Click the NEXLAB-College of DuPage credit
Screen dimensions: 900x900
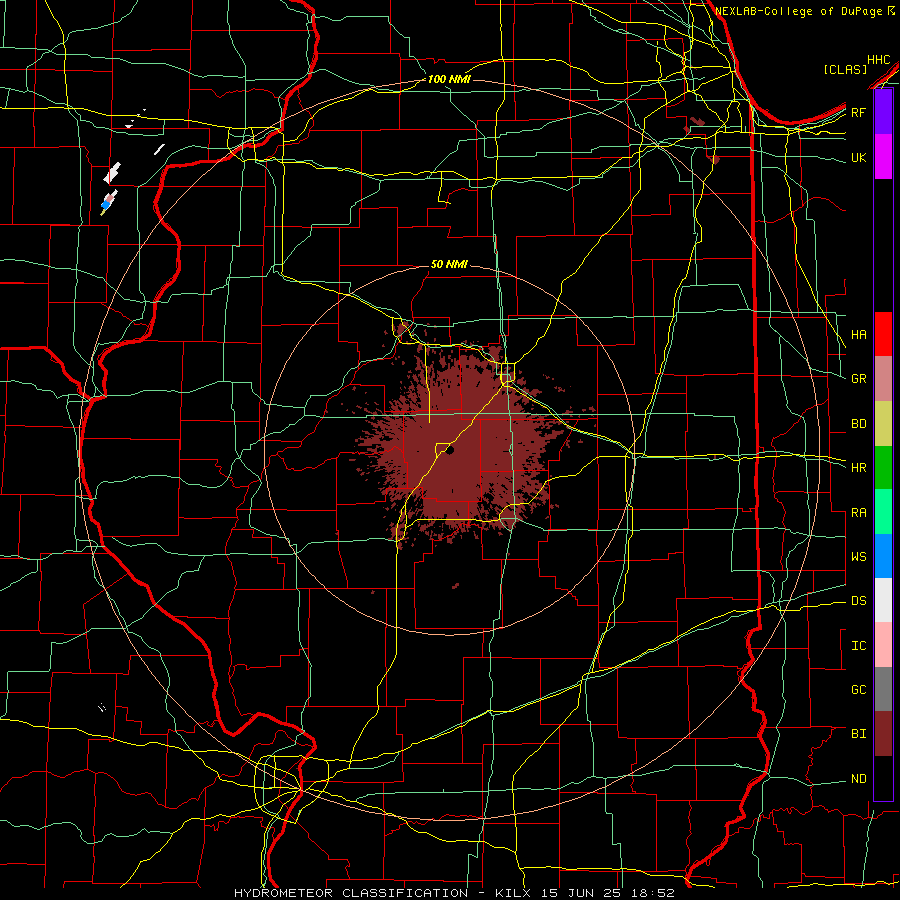tap(801, 11)
